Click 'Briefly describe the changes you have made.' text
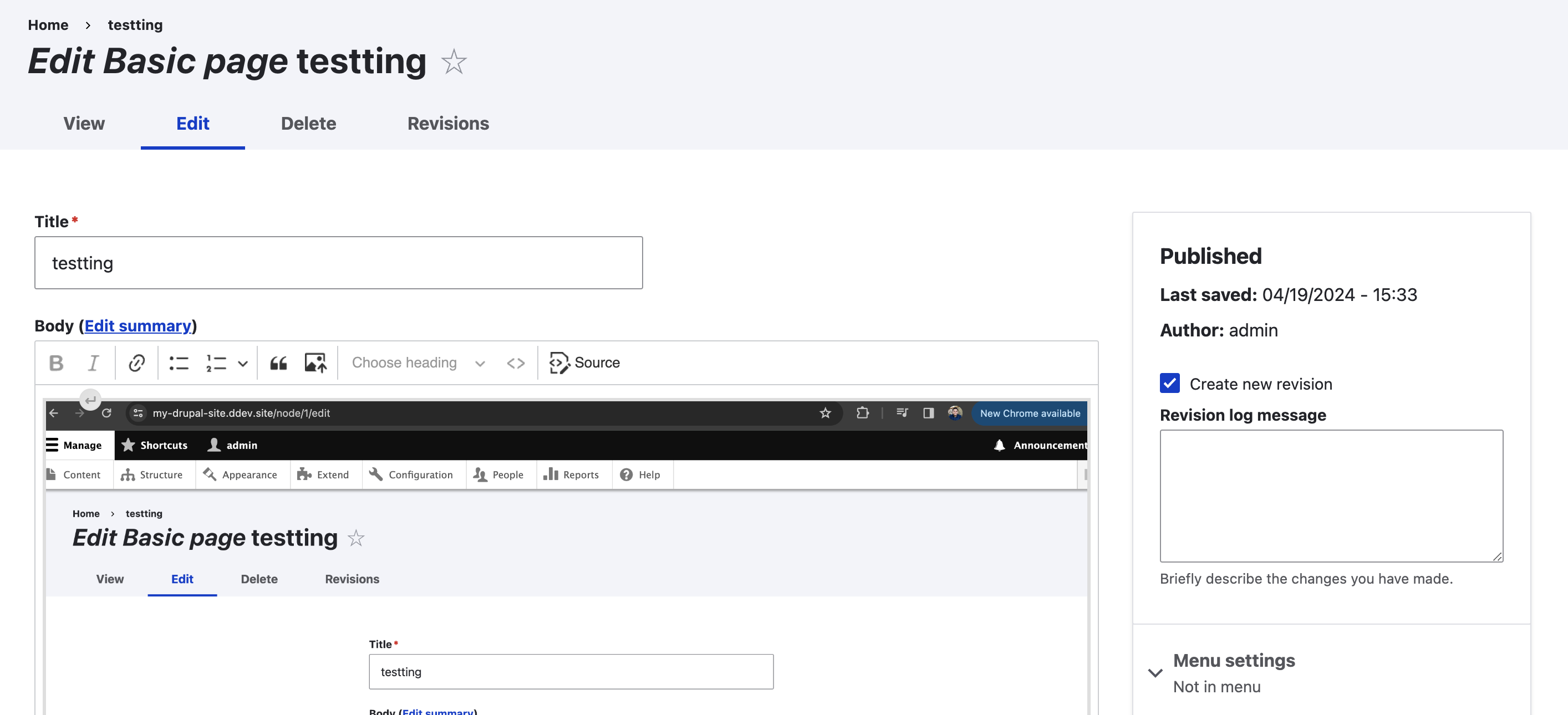This screenshot has width=1568, height=715. pyautogui.click(x=1306, y=579)
